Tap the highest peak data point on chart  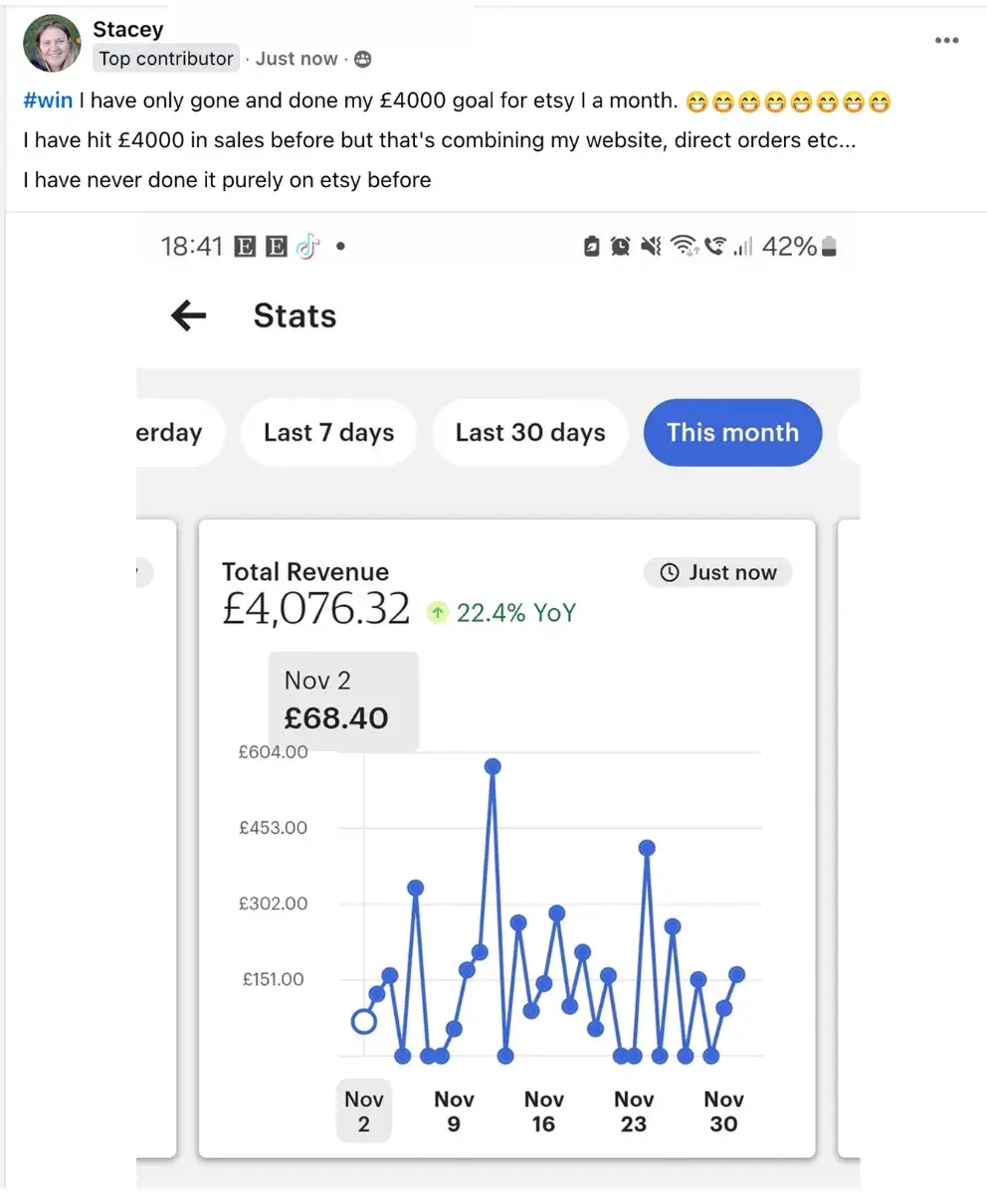[x=493, y=766]
